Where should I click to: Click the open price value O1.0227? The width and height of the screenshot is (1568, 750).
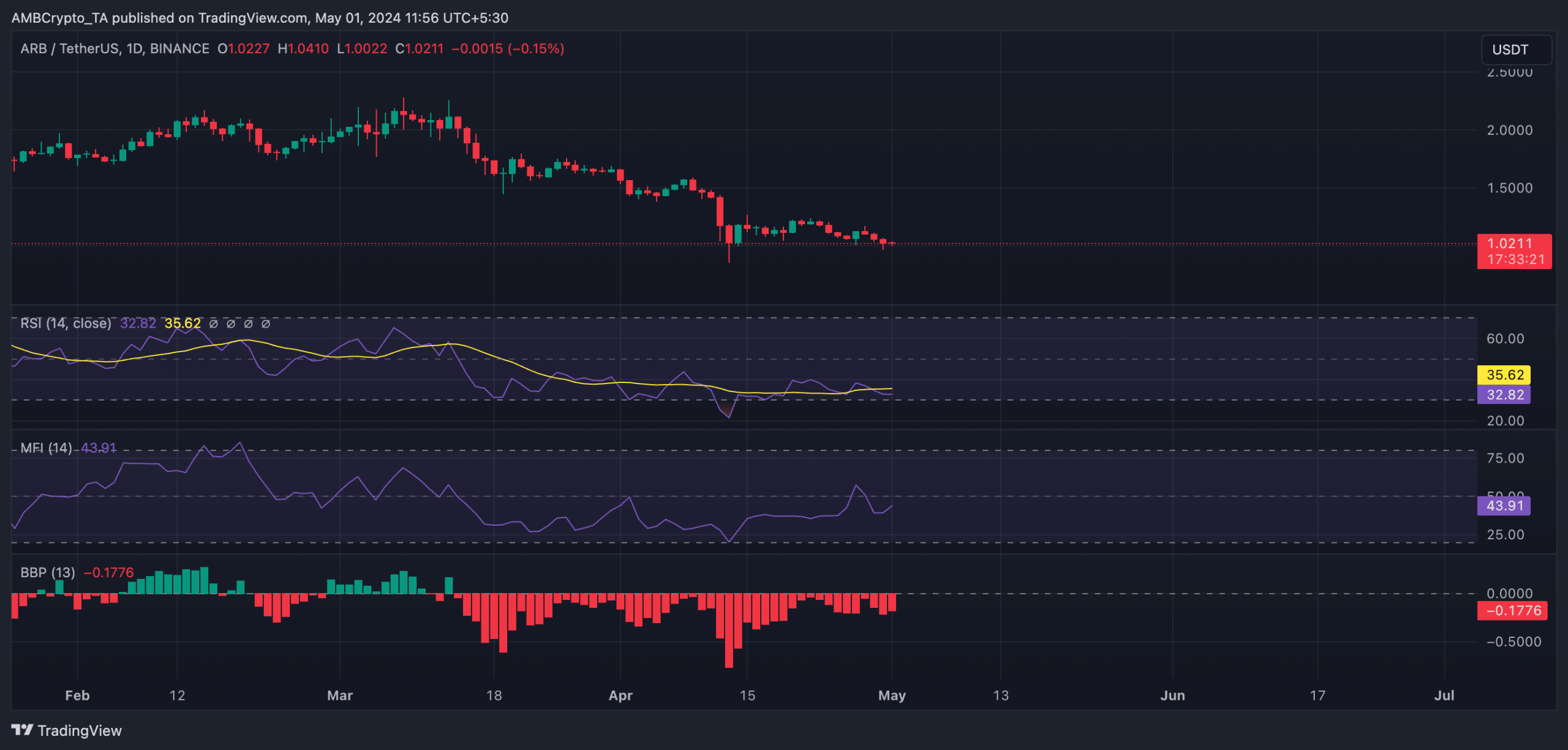(244, 48)
